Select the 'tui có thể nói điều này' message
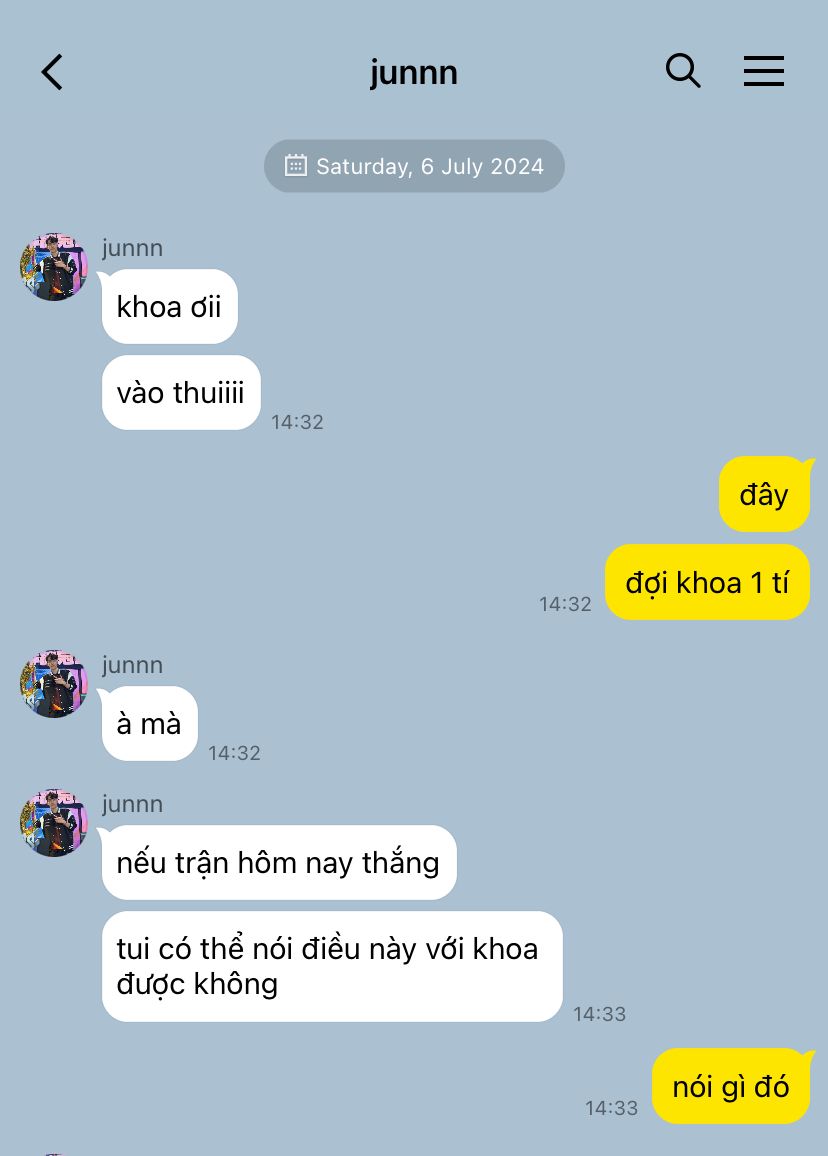This screenshot has width=828, height=1156. (333, 967)
